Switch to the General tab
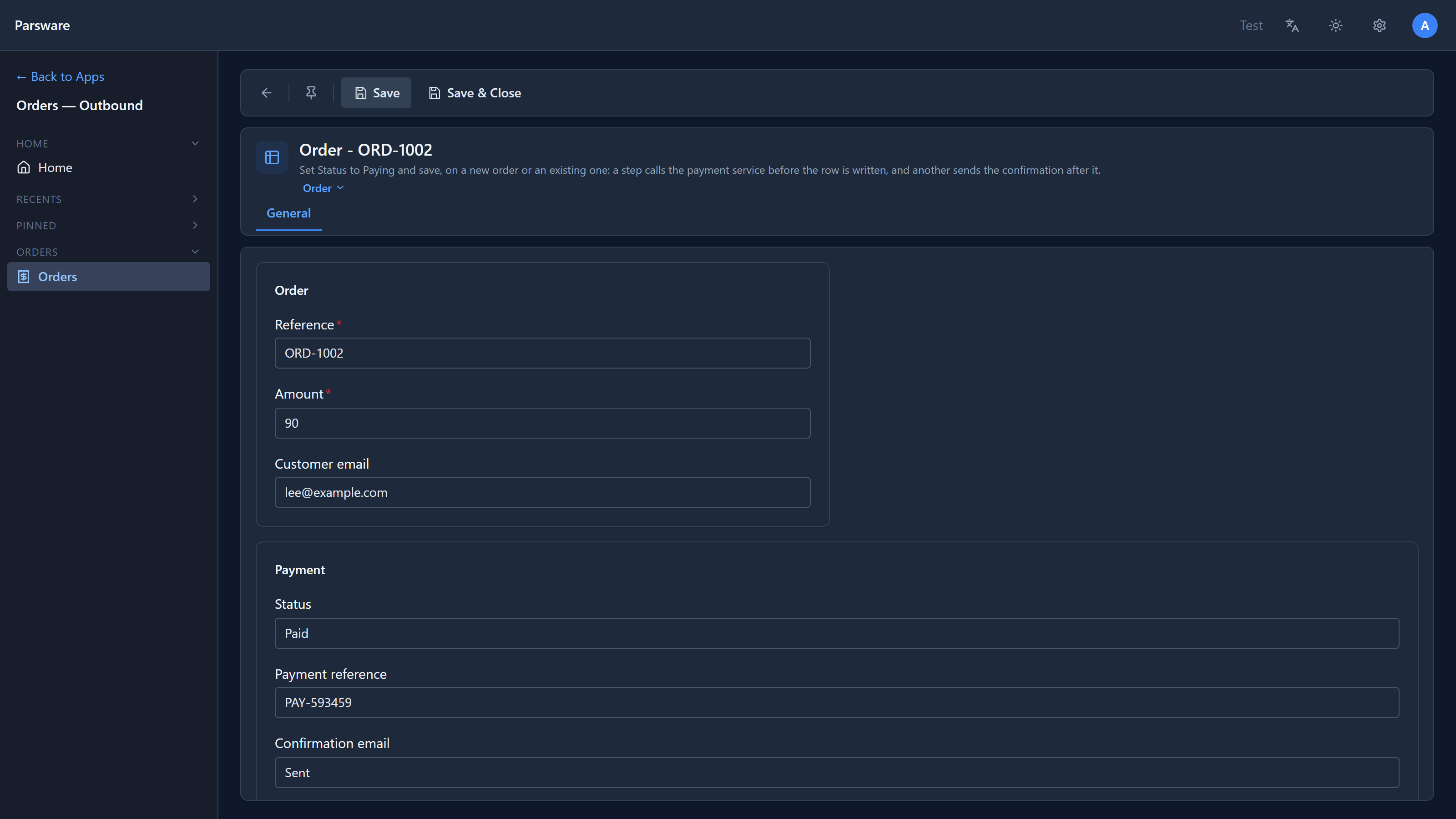The image size is (1456, 819). (288, 213)
